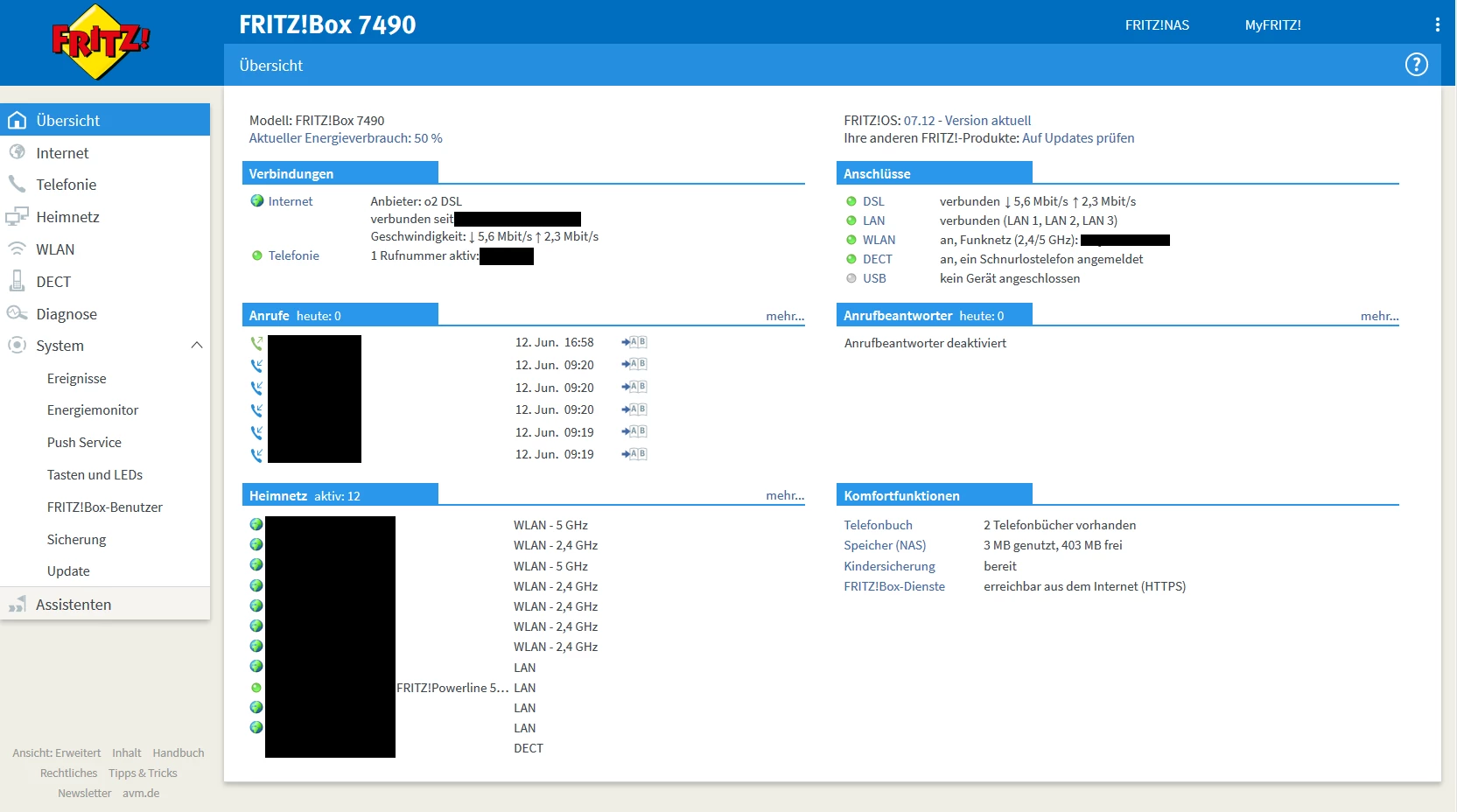Click the Diagnose icon in sidebar
This screenshot has width=1457, height=812.
(17, 313)
